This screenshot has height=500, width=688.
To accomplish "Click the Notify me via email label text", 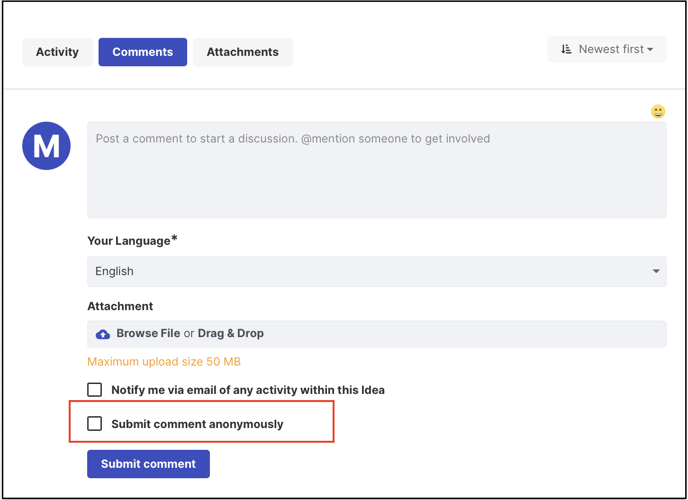I will [248, 390].
